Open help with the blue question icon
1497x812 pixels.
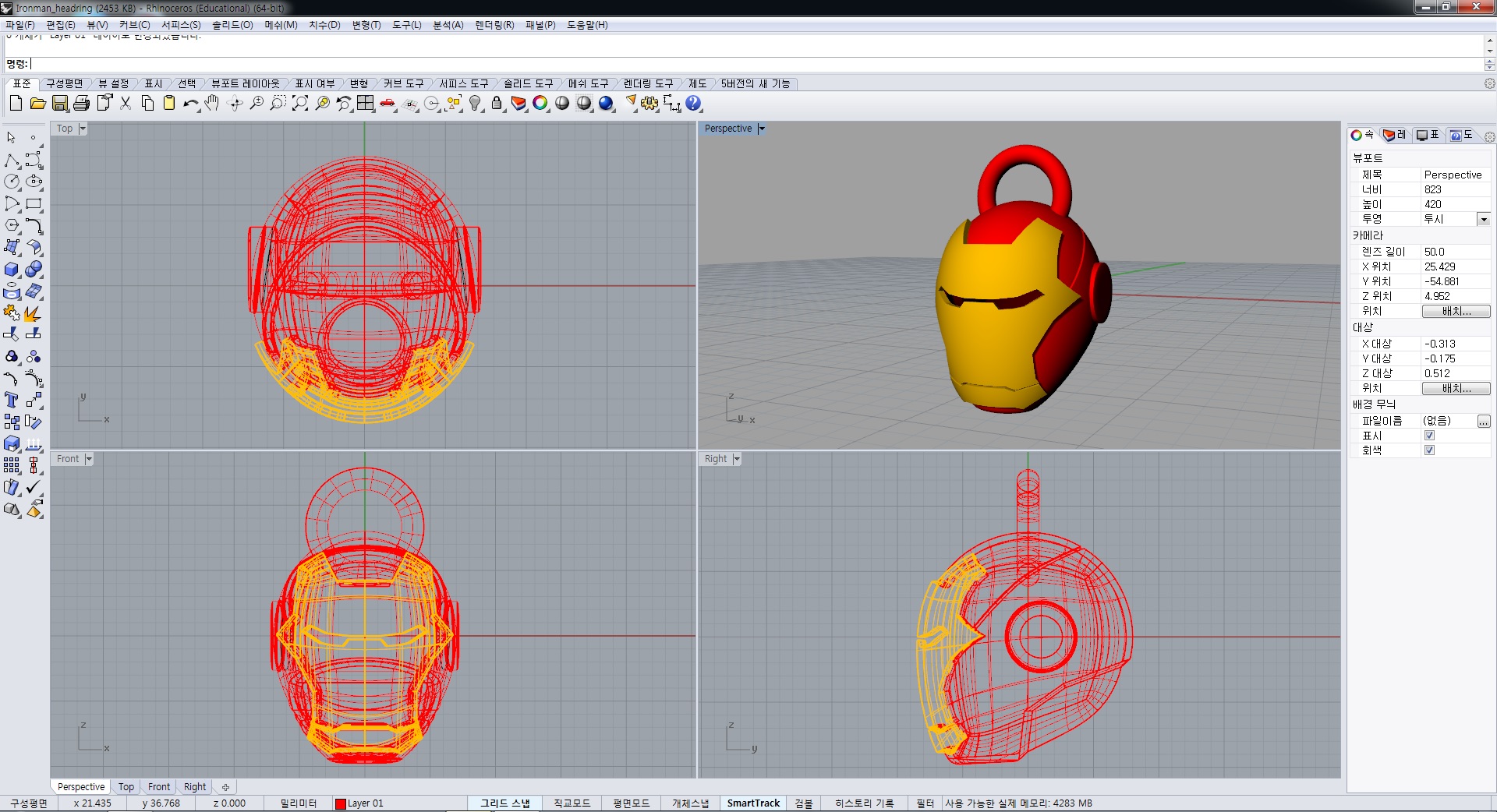693,104
